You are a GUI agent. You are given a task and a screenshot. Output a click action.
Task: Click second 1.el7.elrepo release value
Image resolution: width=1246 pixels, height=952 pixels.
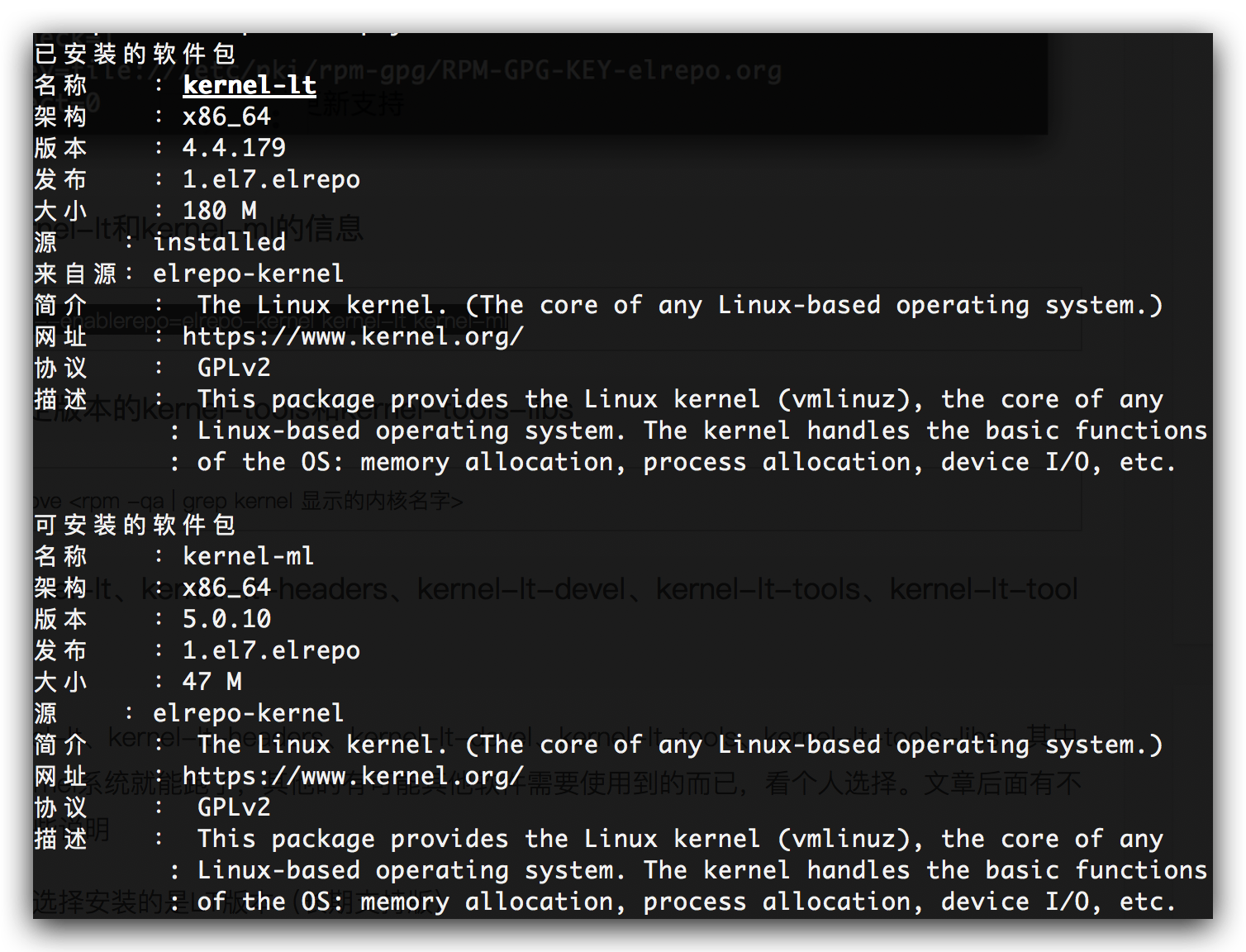(271, 650)
